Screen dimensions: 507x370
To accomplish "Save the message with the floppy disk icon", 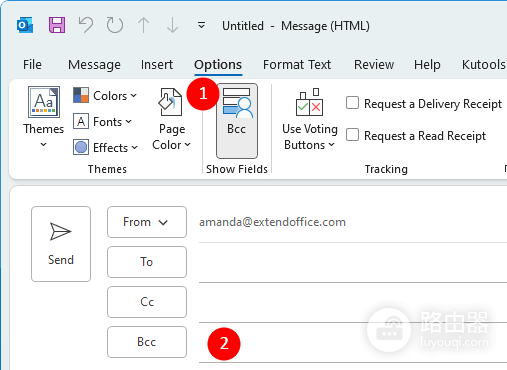I will [57, 25].
